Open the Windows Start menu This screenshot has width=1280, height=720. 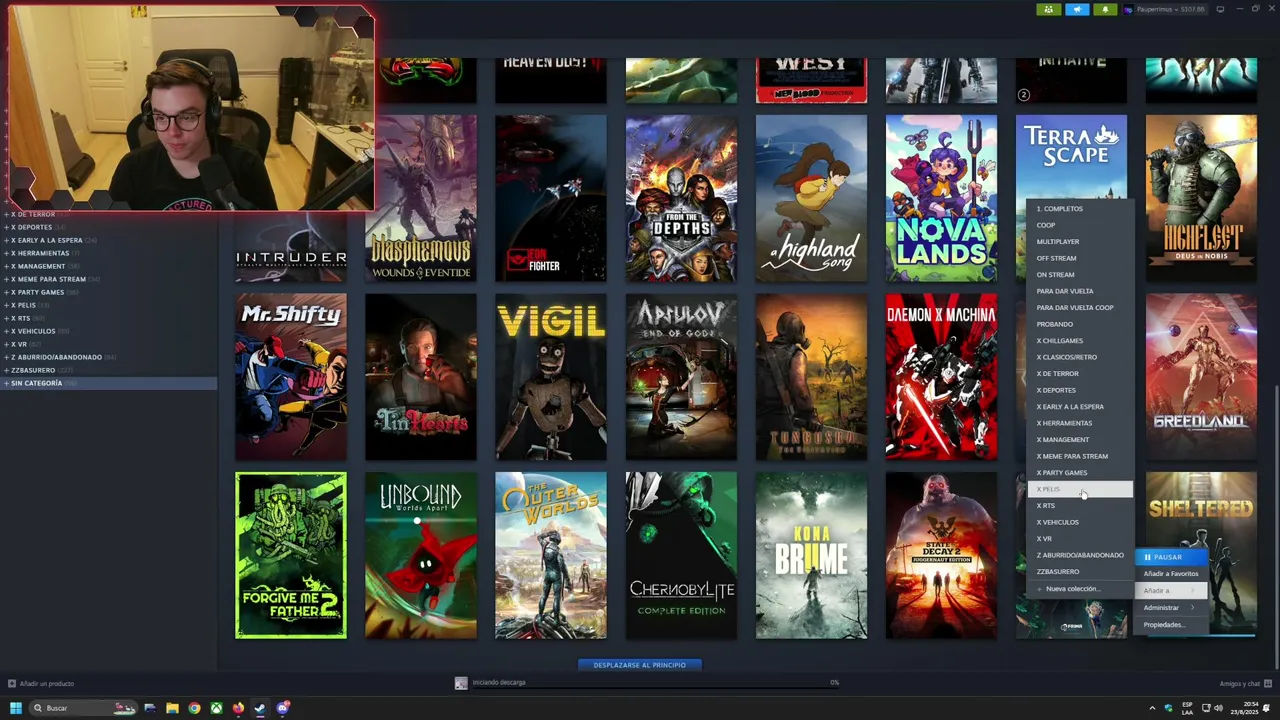point(16,708)
